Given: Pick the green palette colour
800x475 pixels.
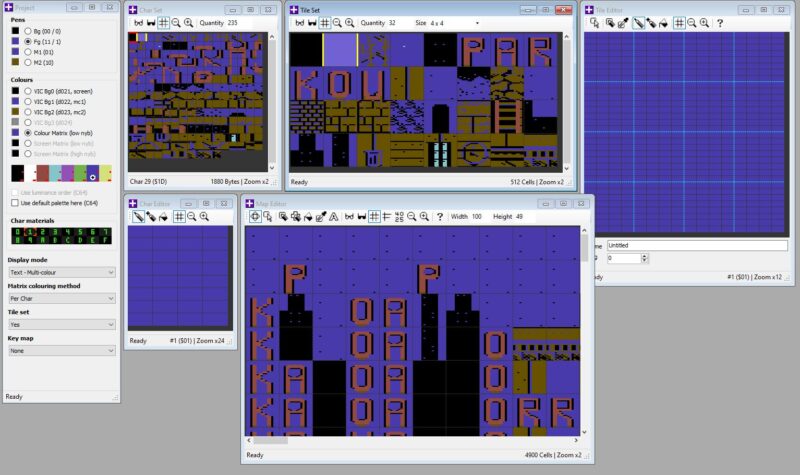Looking at the screenshot, I should (x=80, y=173).
